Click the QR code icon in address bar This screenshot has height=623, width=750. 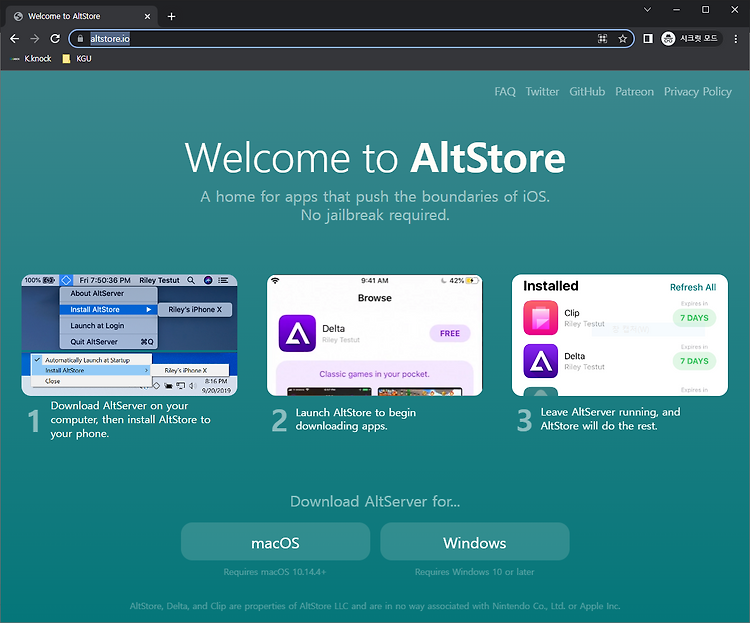tap(603, 39)
